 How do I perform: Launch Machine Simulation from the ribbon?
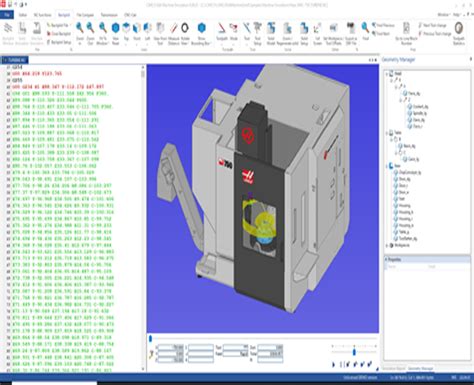pos(37,33)
